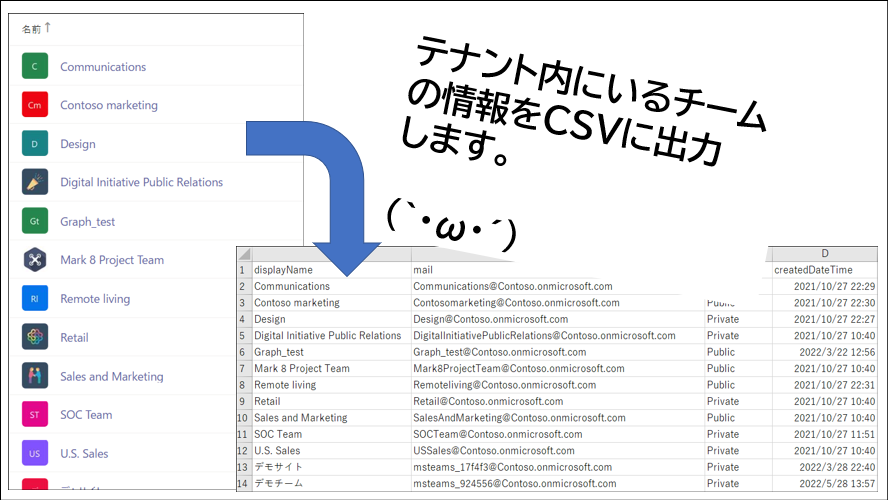Select cell Communications@Contoso.onmicrosoft.com
Viewport: 888px width, 500px height.
558,287
